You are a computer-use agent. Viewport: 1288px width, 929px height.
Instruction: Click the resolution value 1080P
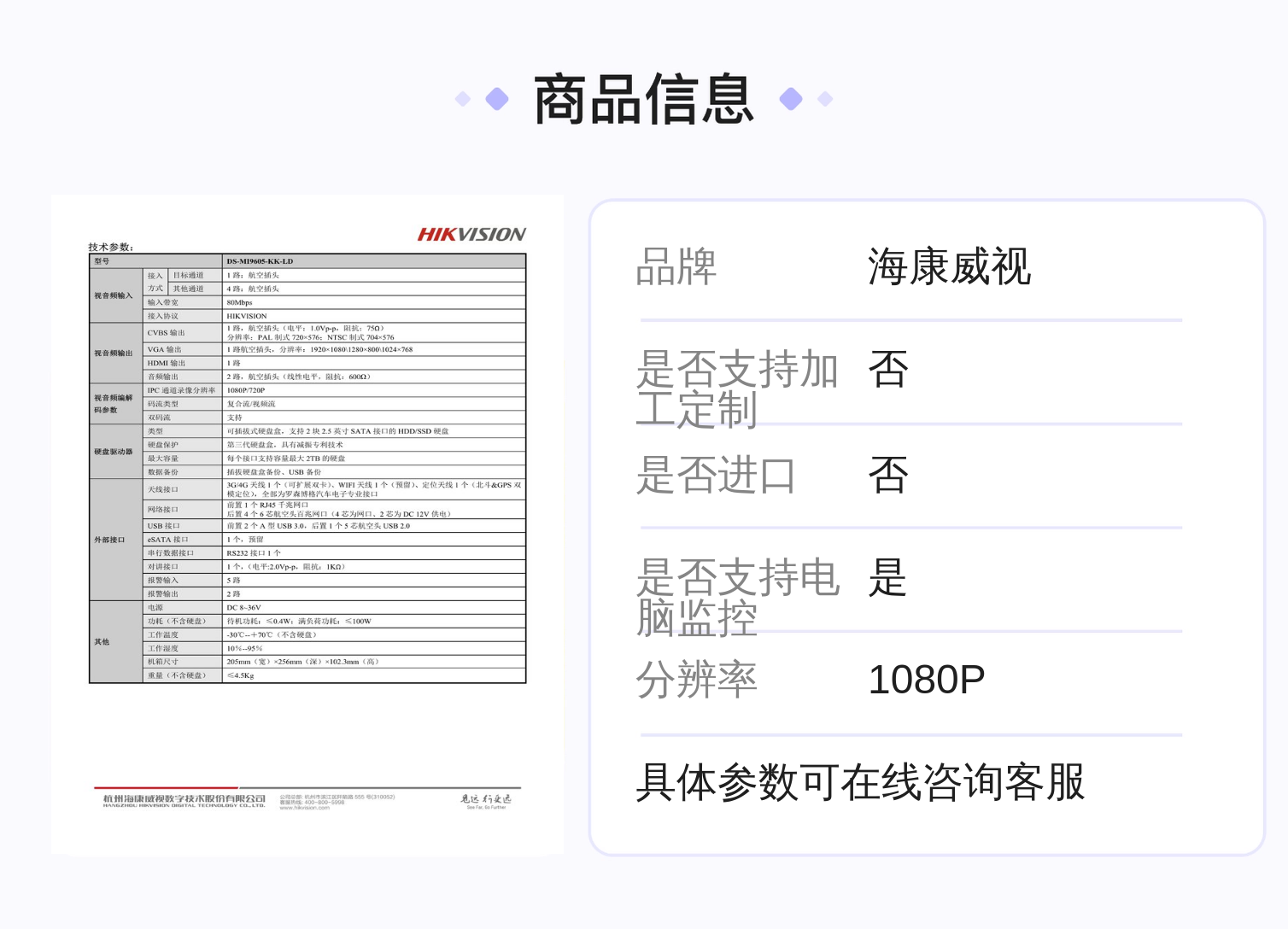[927, 680]
